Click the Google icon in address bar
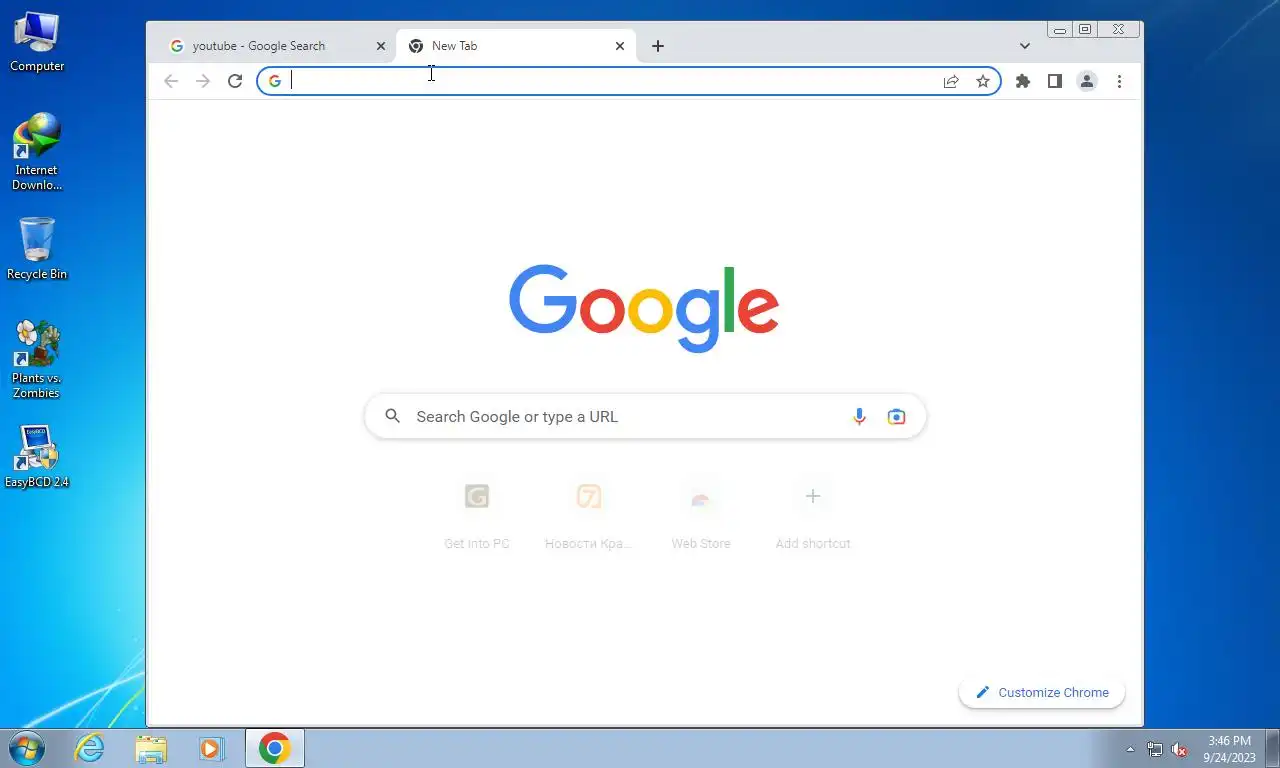This screenshot has width=1280, height=768. click(275, 81)
